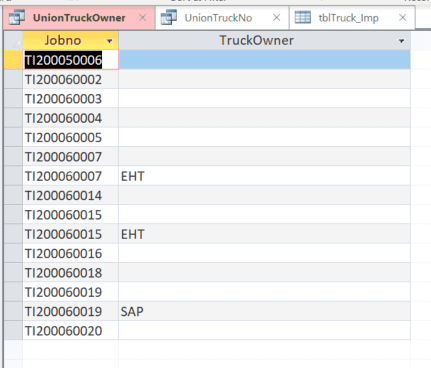Select the cell TI200060018

click(x=71, y=273)
